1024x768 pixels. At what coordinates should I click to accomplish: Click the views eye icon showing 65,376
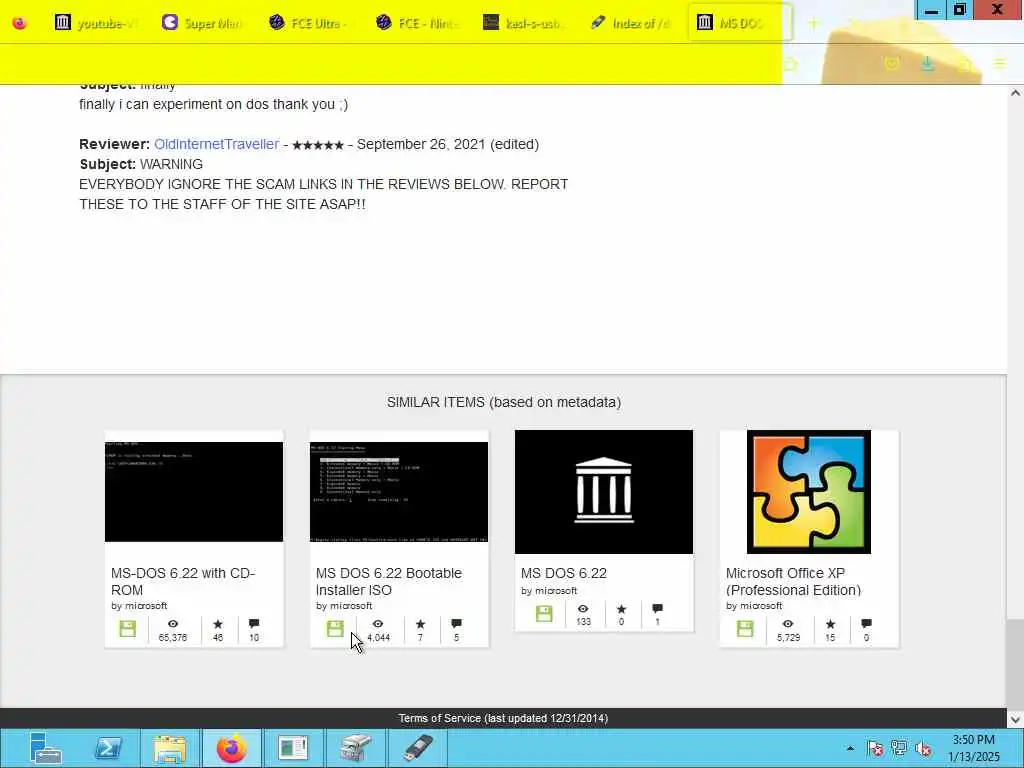172,624
